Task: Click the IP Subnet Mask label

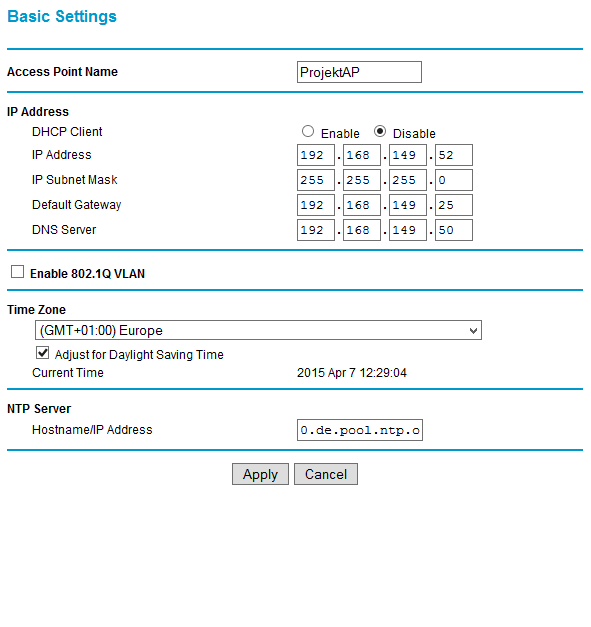Action: point(75,180)
